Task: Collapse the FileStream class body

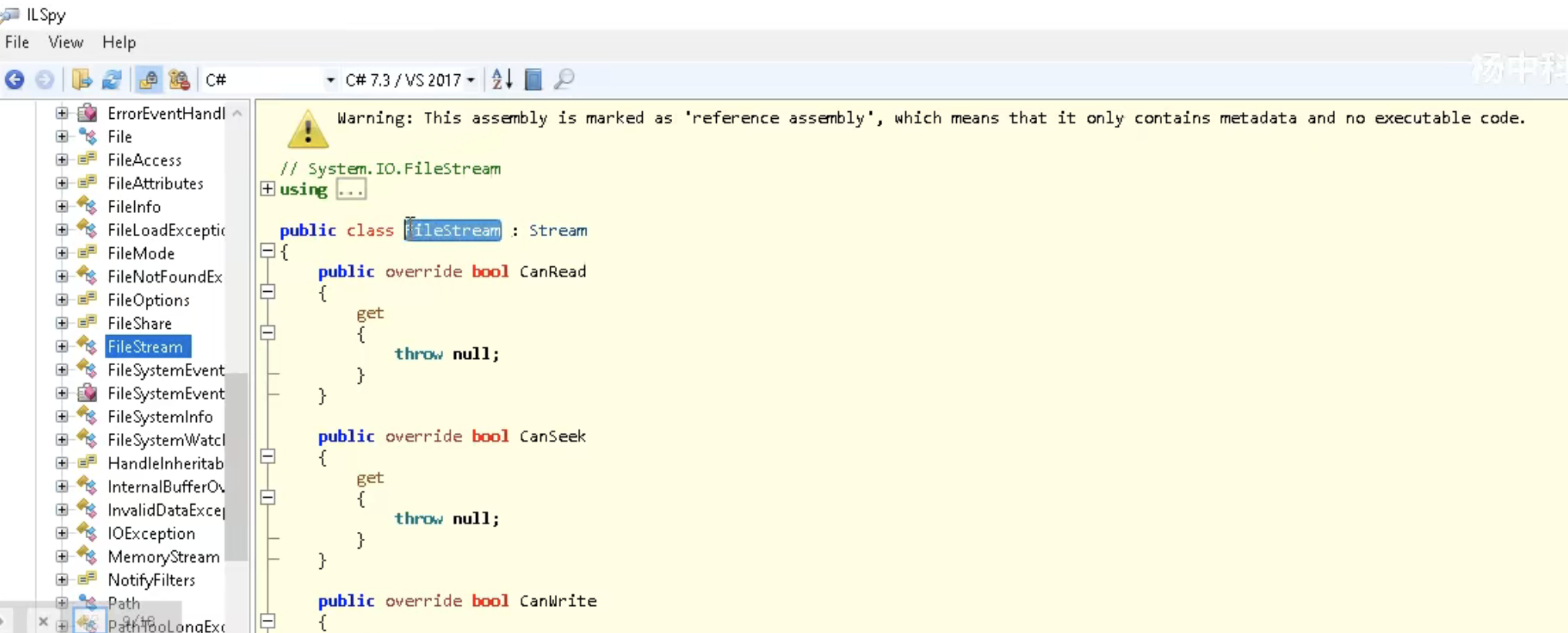Action: 268,251
